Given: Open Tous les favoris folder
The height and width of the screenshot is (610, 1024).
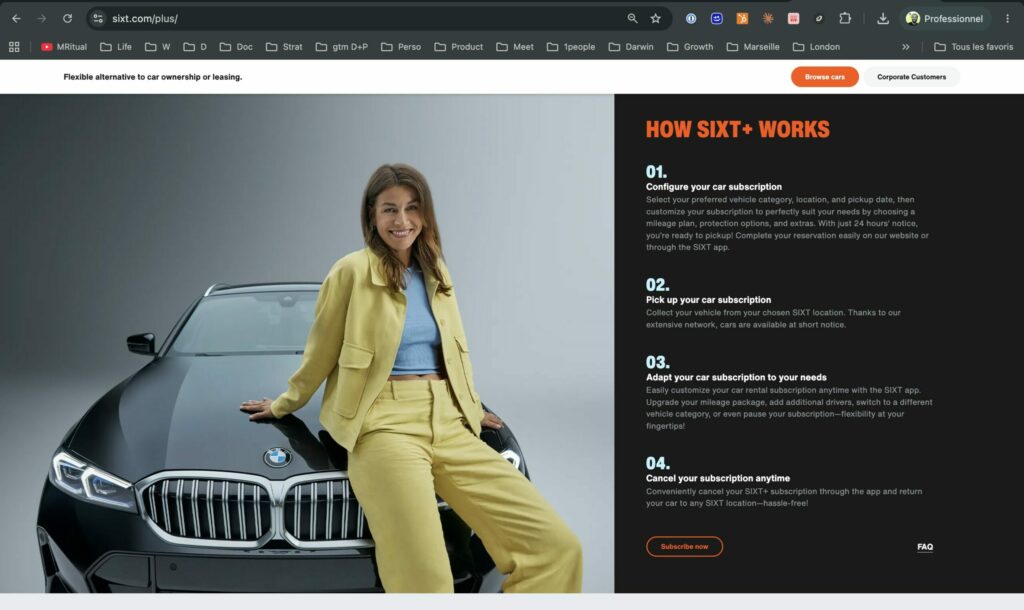Looking at the screenshot, I should (x=974, y=47).
